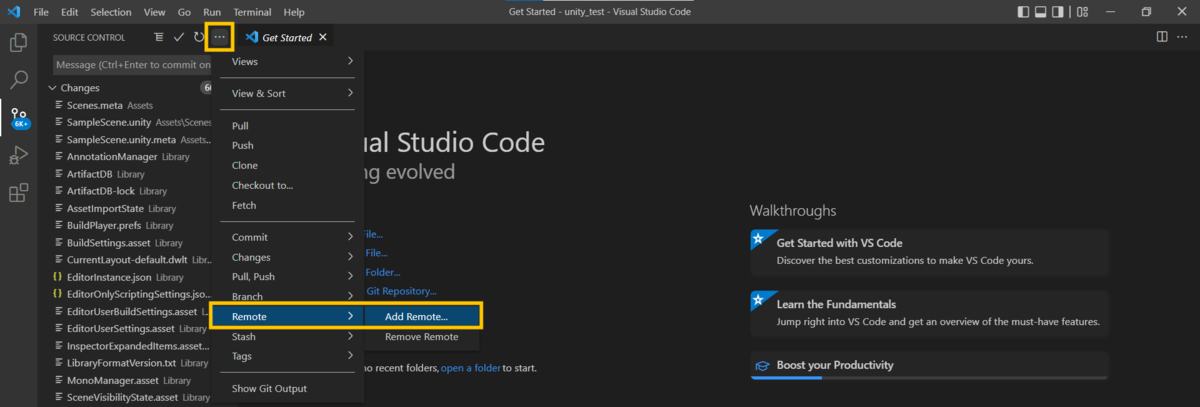The width and height of the screenshot is (1200, 407).
Task: Expand the View & Sort submenu
Action: (287, 93)
